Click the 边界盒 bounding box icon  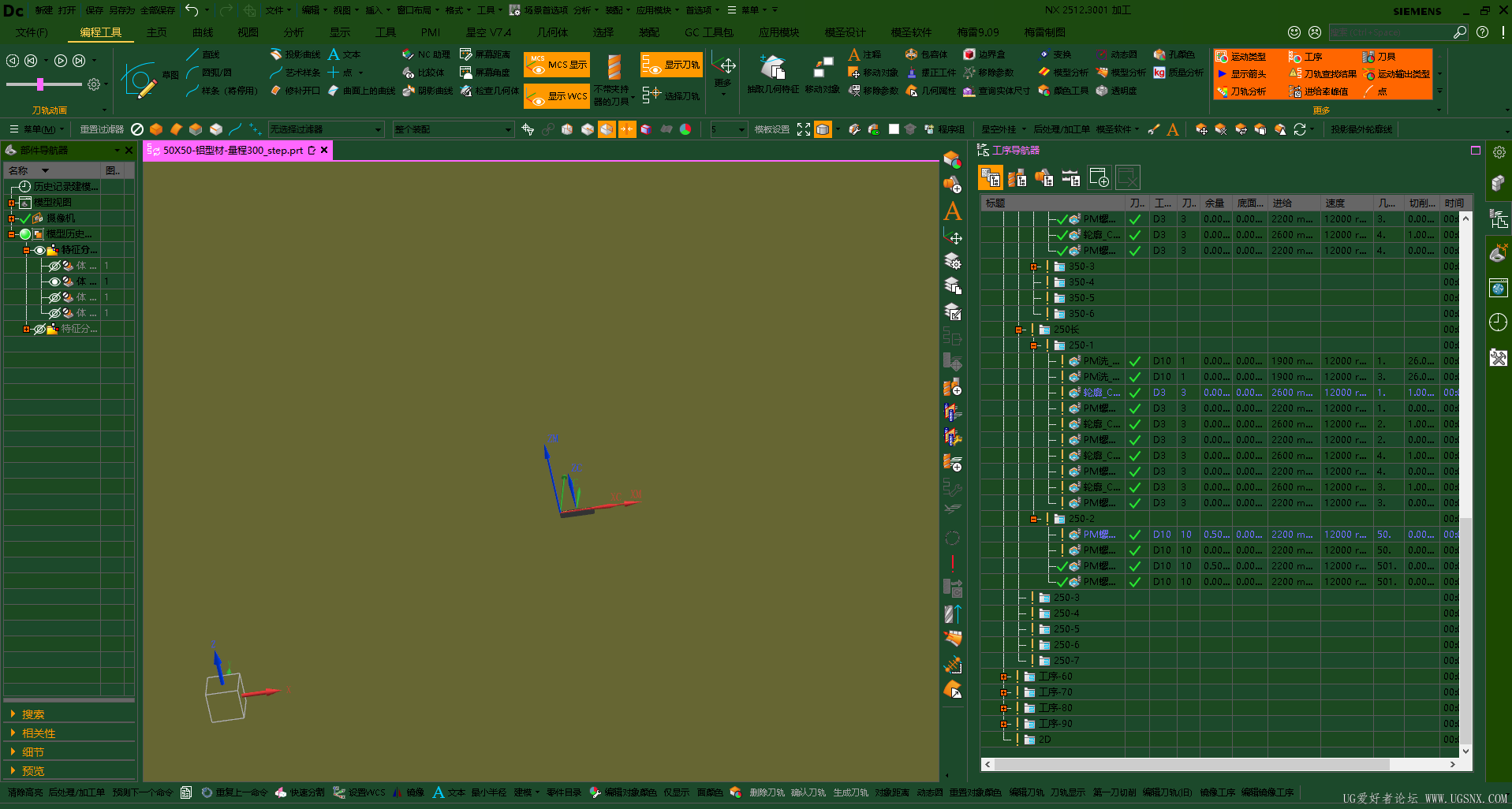[969, 54]
